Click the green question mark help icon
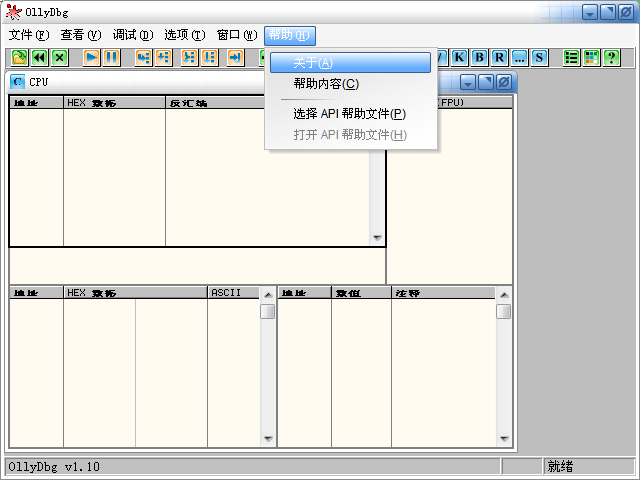The height and width of the screenshot is (480, 640). pos(611,58)
